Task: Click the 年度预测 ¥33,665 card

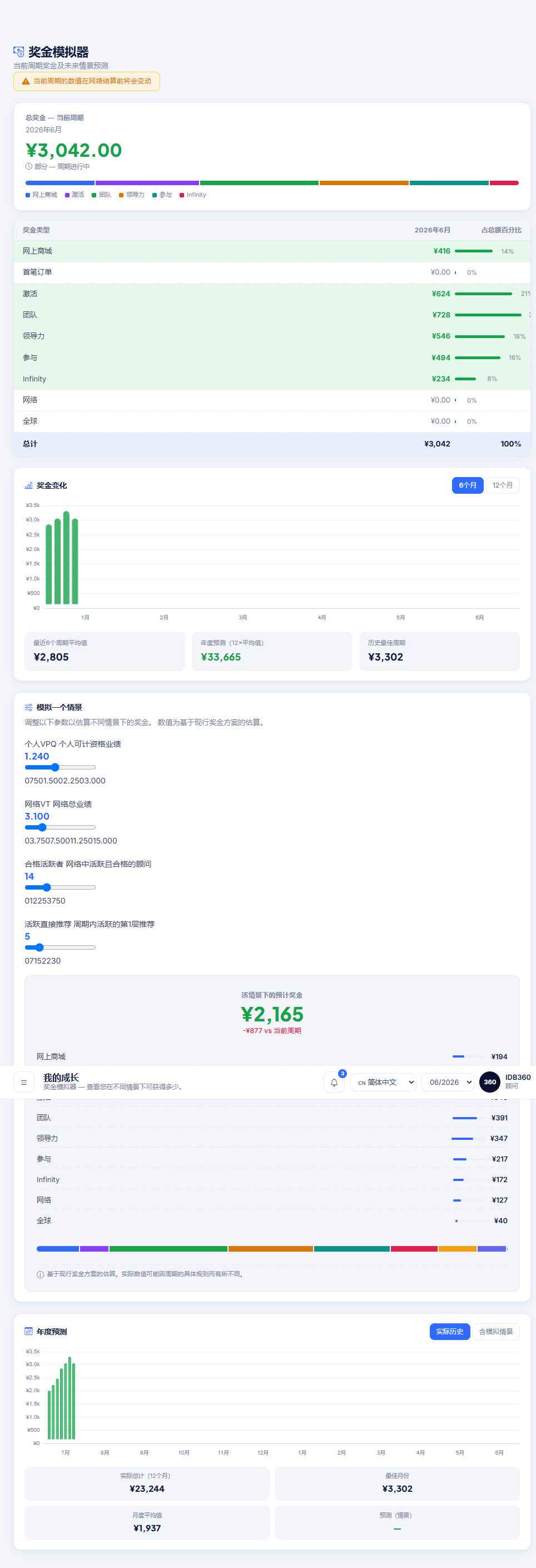Action: 272,651
